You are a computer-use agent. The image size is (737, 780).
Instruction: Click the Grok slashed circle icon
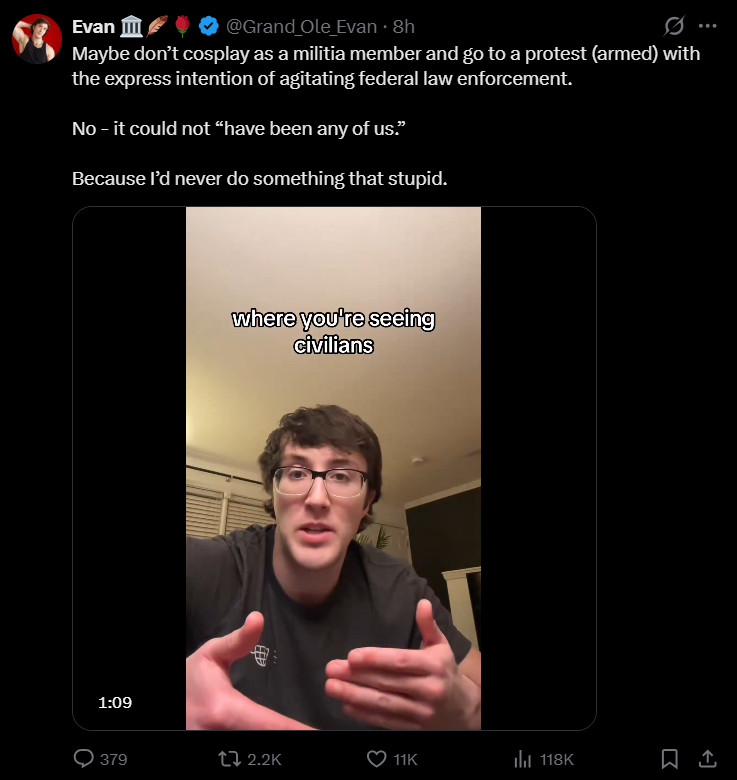pos(674,26)
